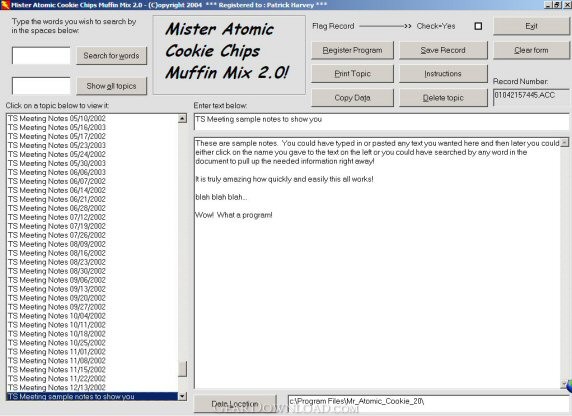Toggle the Flag Record checkbox
572x416 pixels.
click(x=478, y=26)
